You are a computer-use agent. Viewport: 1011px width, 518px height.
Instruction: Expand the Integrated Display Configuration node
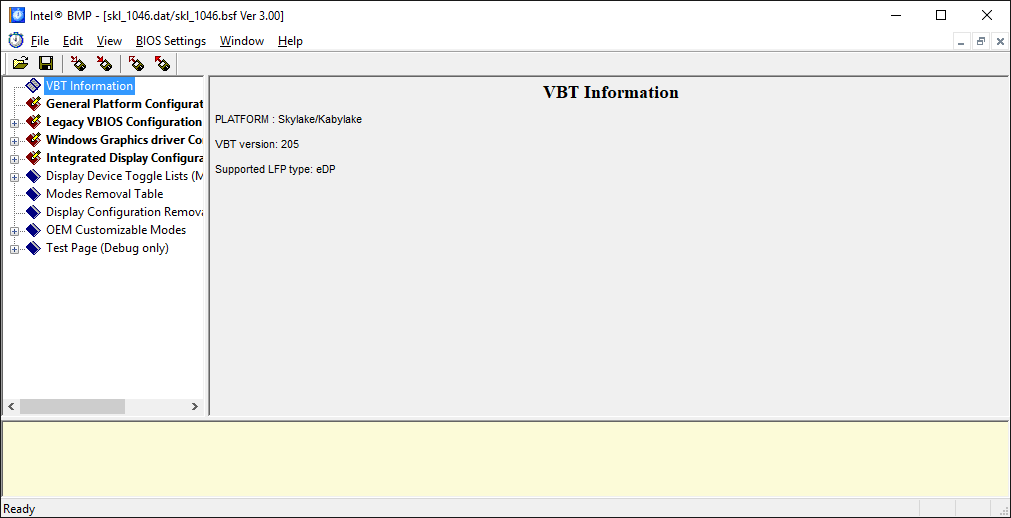pyautogui.click(x=14, y=159)
